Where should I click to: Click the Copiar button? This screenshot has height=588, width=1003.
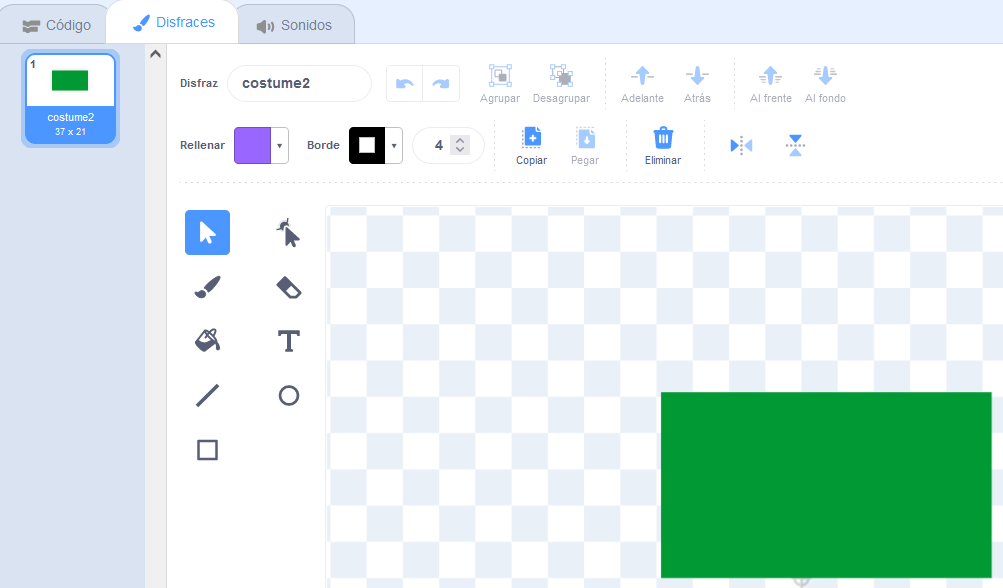(531, 145)
